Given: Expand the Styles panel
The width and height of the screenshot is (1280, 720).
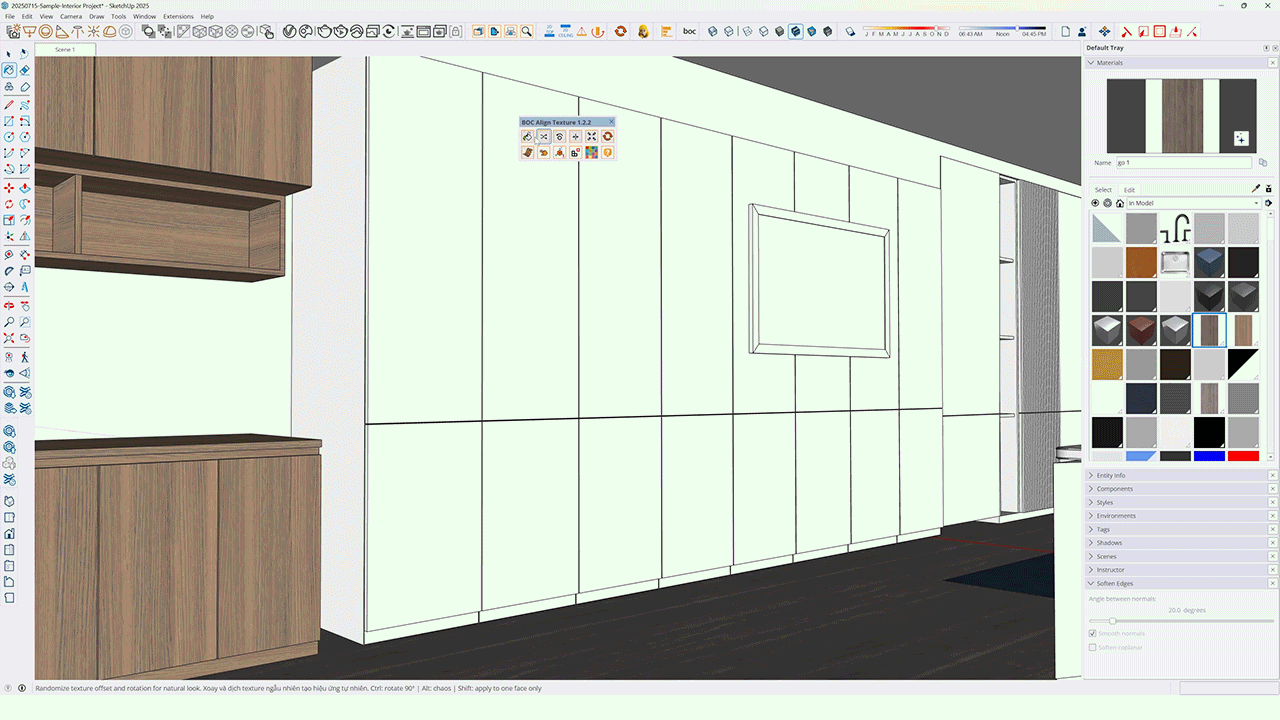Looking at the screenshot, I should click(x=1091, y=502).
